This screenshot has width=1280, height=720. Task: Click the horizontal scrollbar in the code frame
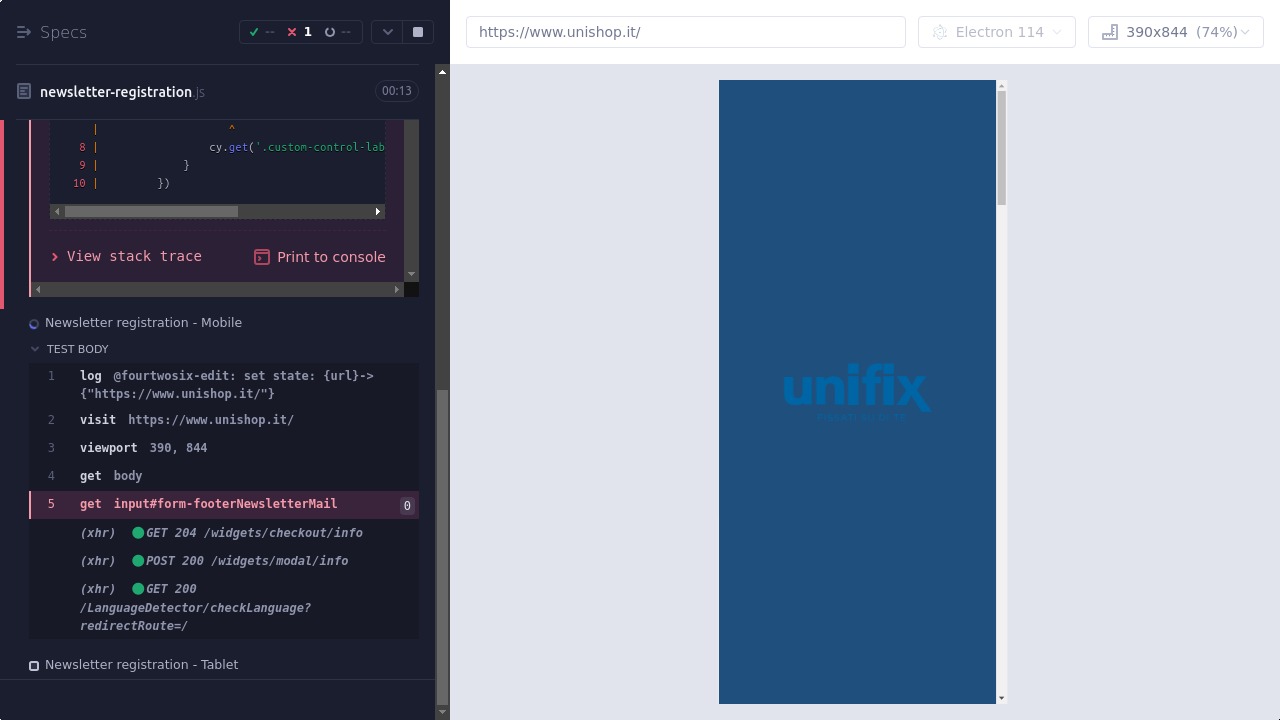152,212
